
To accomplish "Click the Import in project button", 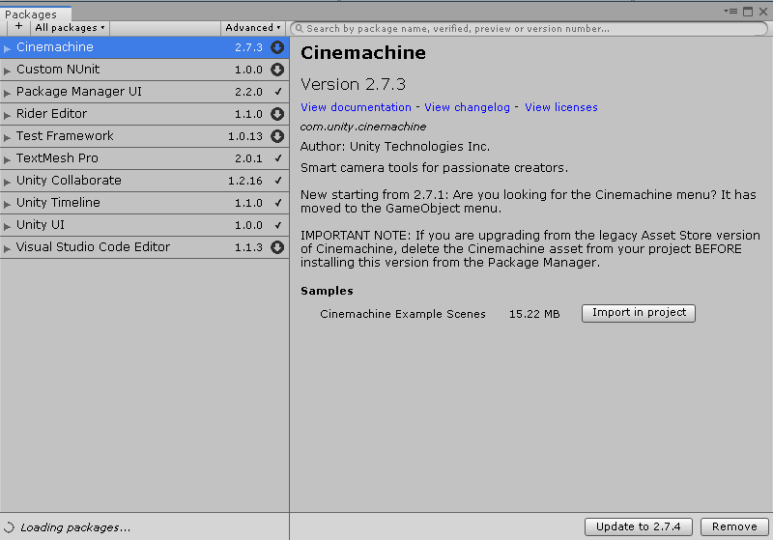I will pos(638,313).
